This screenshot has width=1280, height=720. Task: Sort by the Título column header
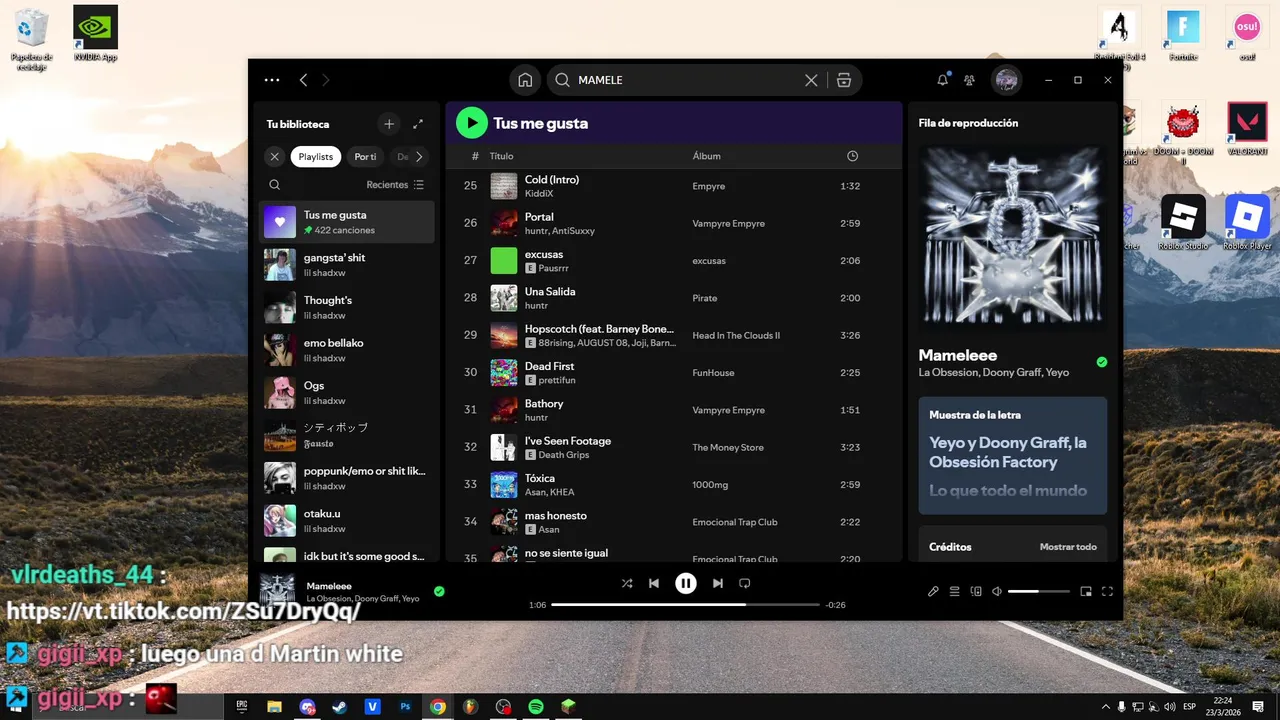point(501,156)
